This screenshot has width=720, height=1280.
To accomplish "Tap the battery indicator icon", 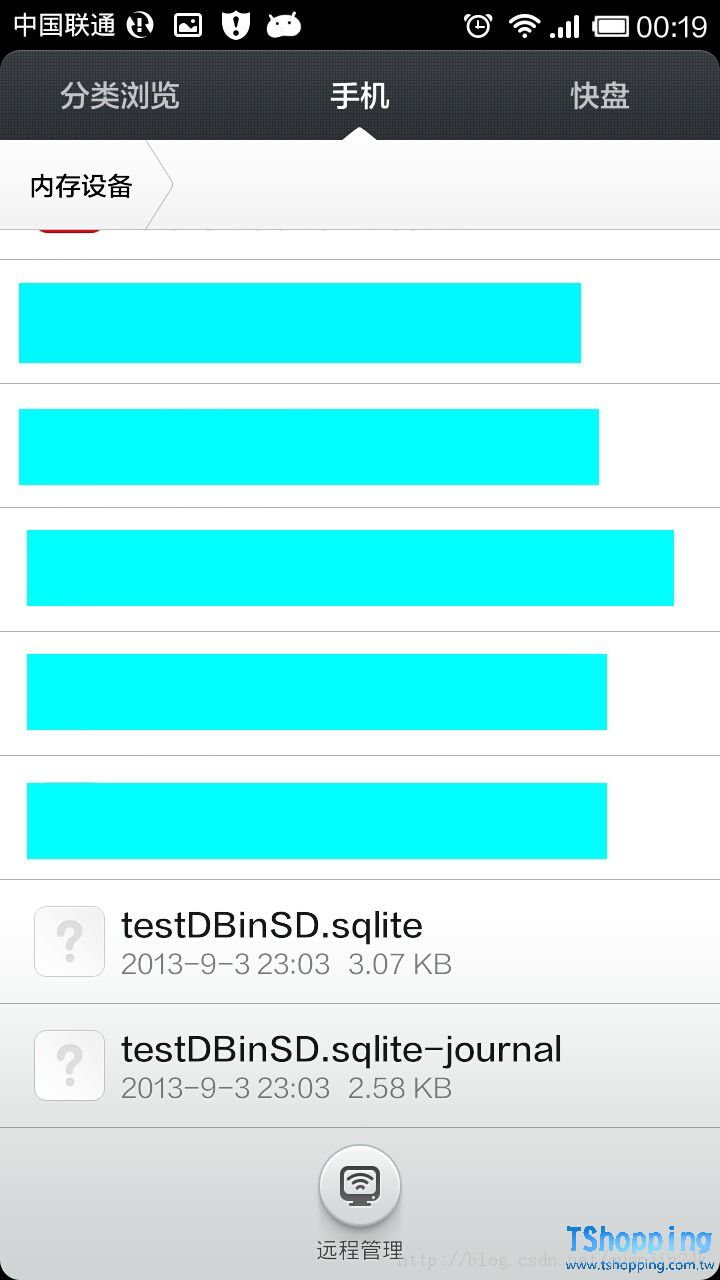I will click(x=610, y=26).
